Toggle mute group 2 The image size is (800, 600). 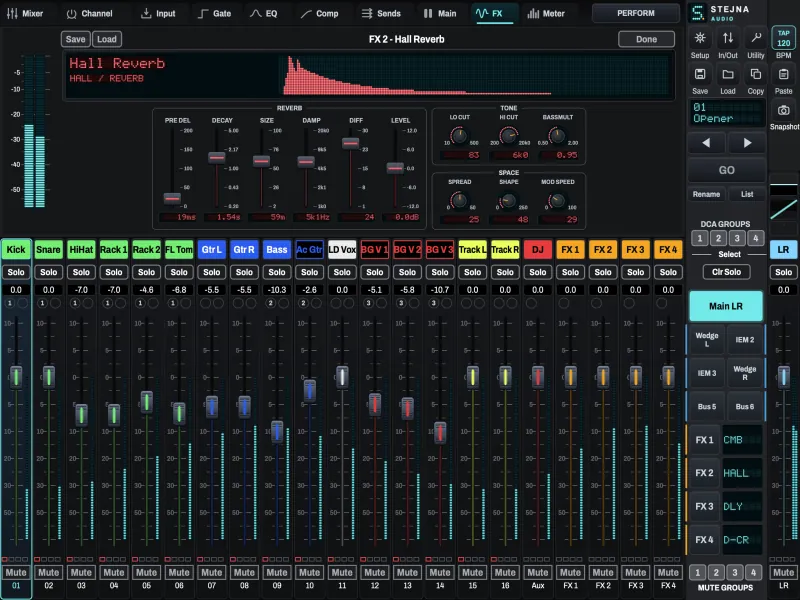click(x=716, y=572)
